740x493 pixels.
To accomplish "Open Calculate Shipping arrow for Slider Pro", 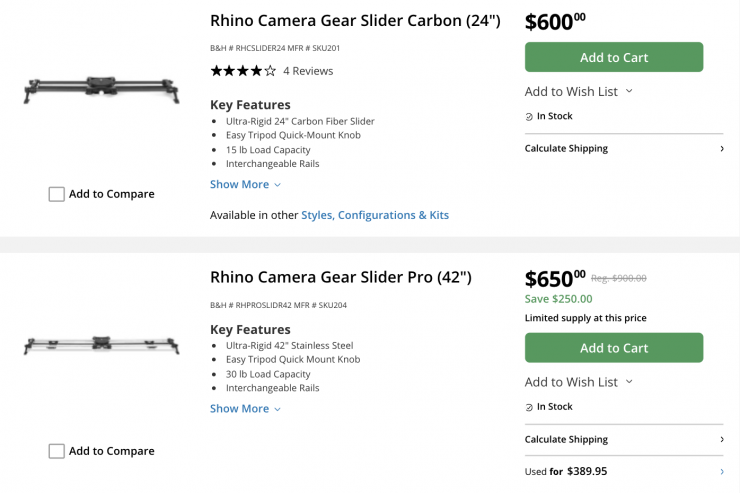I will (x=722, y=440).
